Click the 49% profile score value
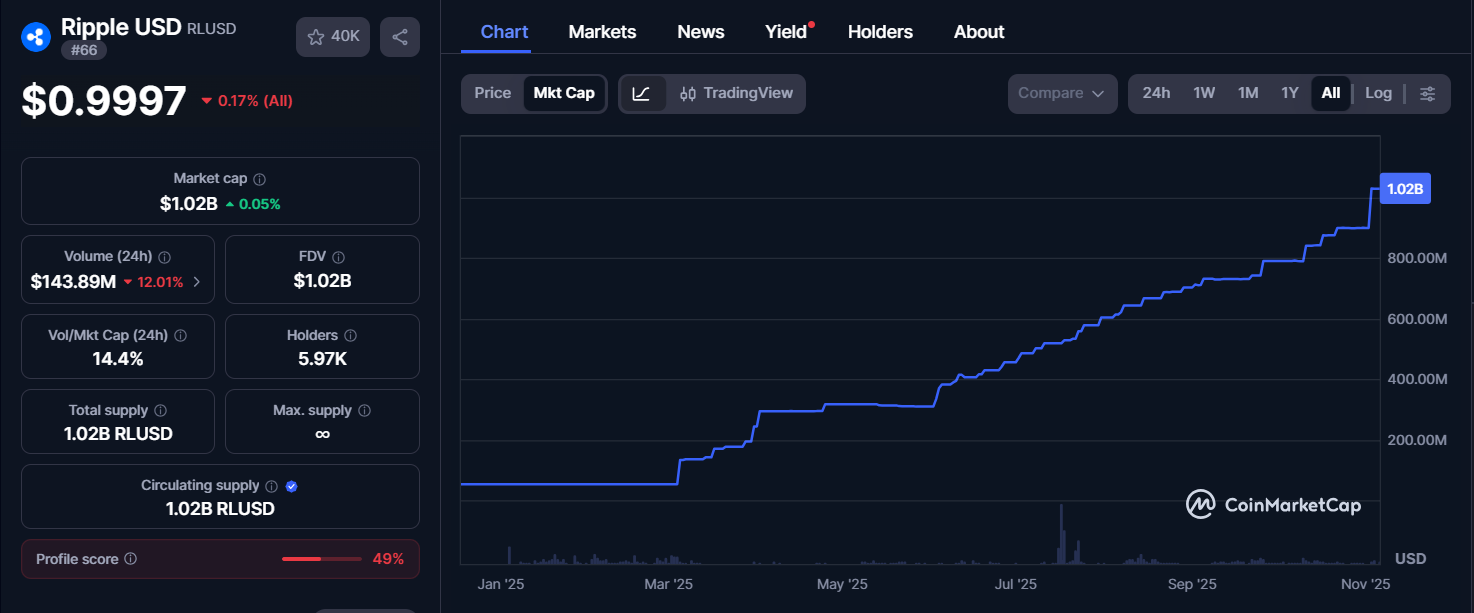The width and height of the screenshot is (1474, 613). (388, 559)
